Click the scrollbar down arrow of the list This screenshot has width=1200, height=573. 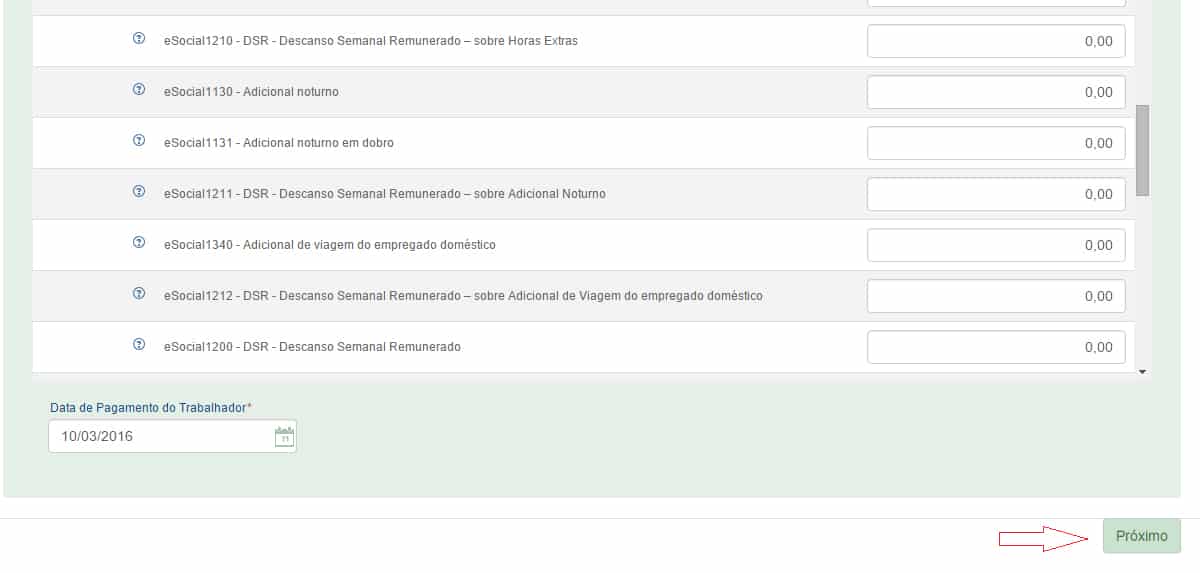tap(1142, 372)
